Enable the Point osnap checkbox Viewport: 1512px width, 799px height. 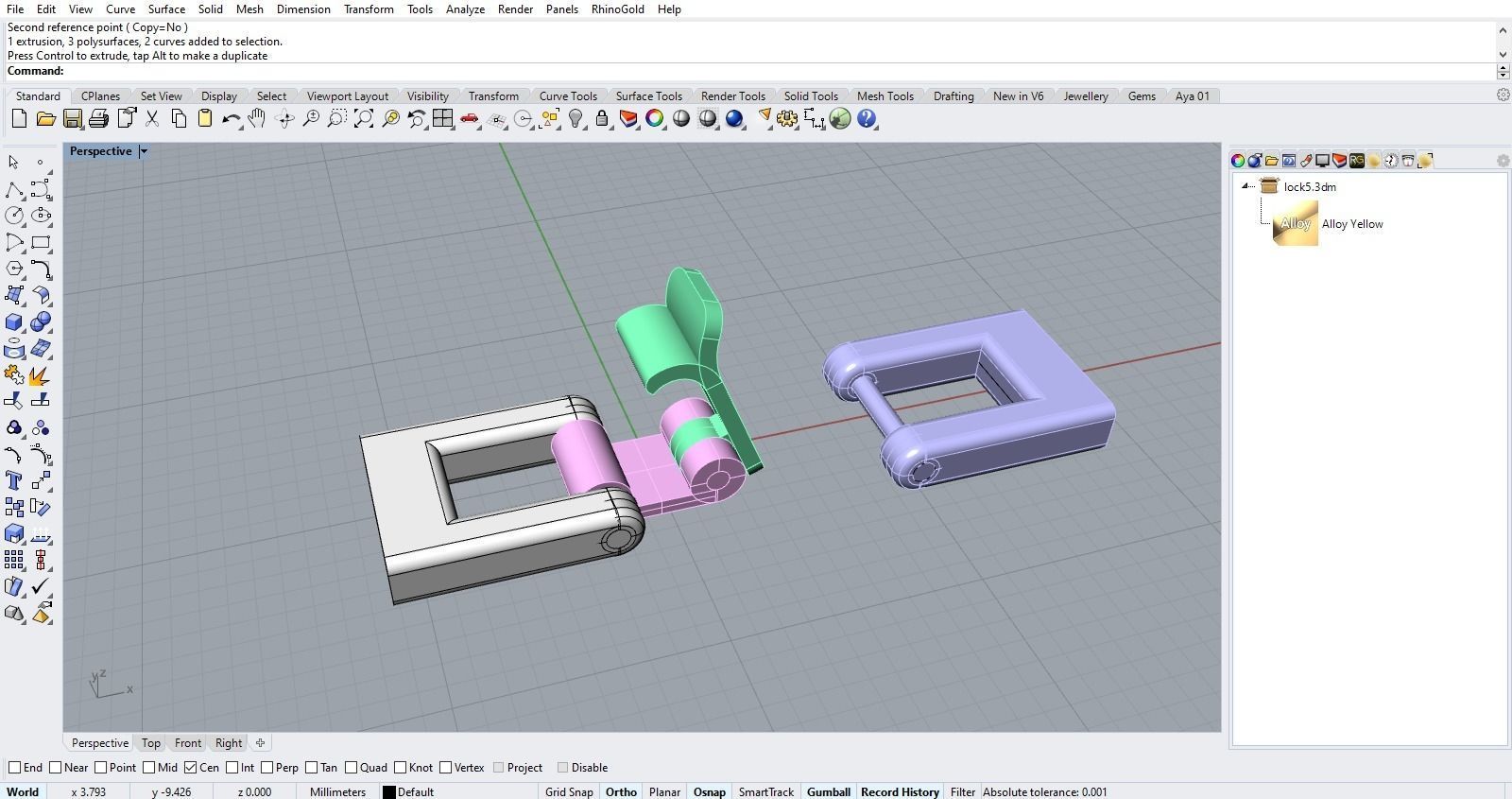tap(101, 768)
